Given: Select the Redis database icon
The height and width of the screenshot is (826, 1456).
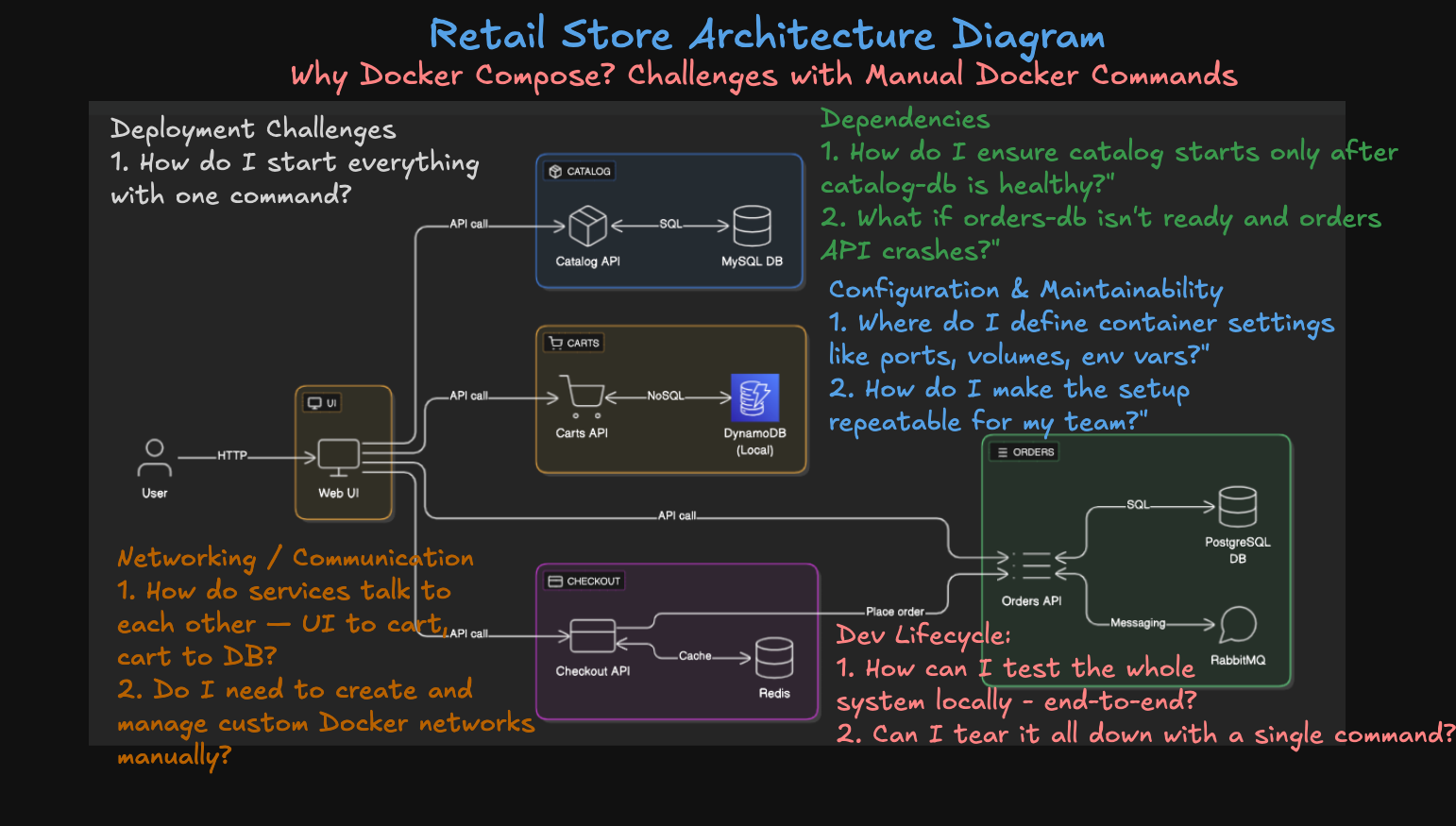Looking at the screenshot, I should tap(773, 658).
